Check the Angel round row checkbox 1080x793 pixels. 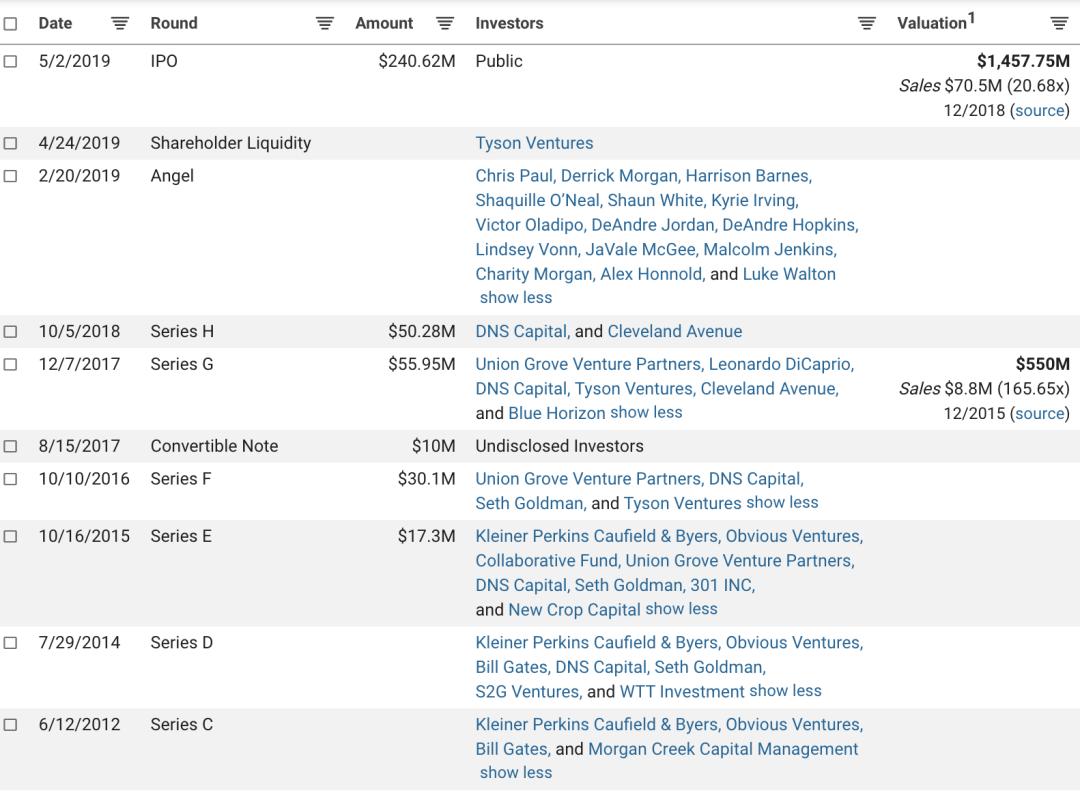(x=10, y=176)
